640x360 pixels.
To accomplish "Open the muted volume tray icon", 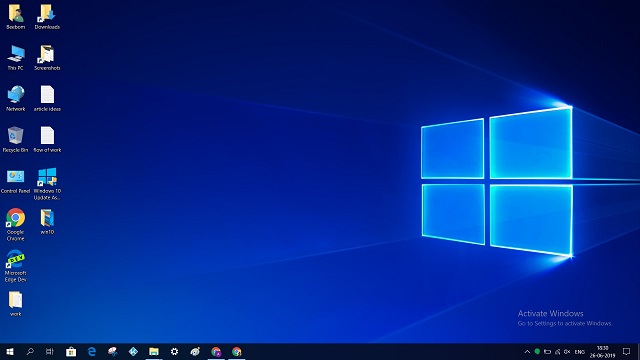I will coord(567,351).
